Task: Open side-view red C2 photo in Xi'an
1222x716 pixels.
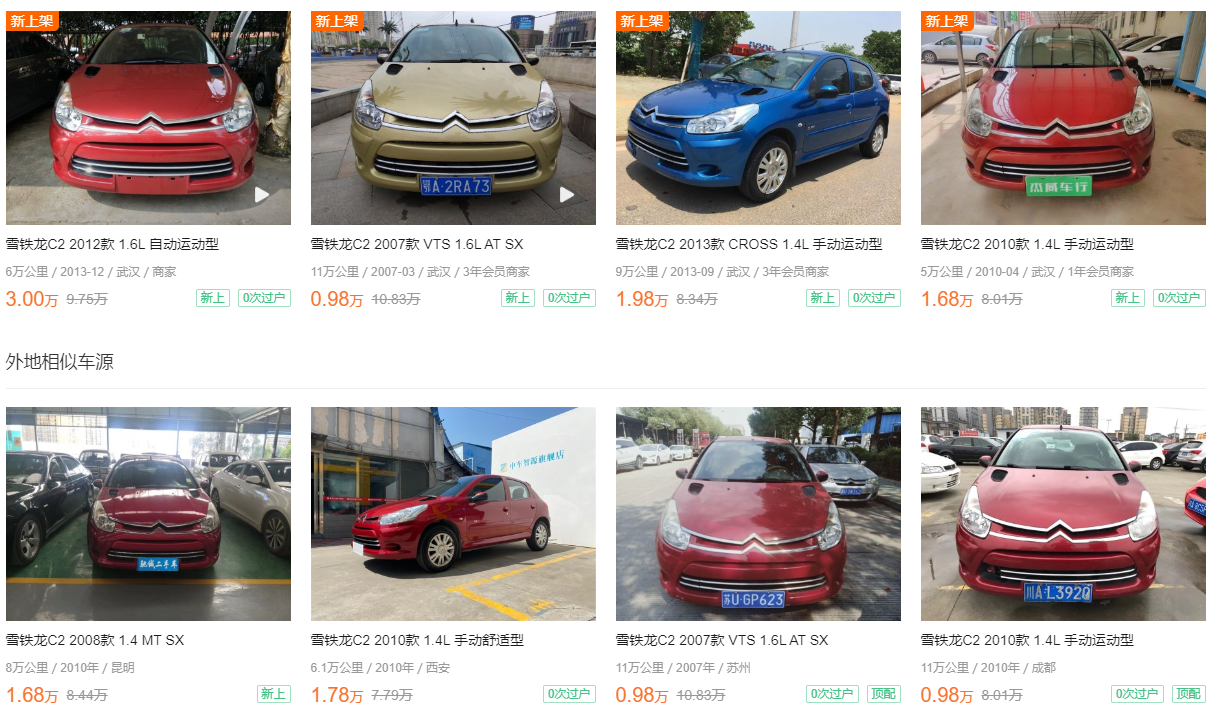Action: [453, 514]
